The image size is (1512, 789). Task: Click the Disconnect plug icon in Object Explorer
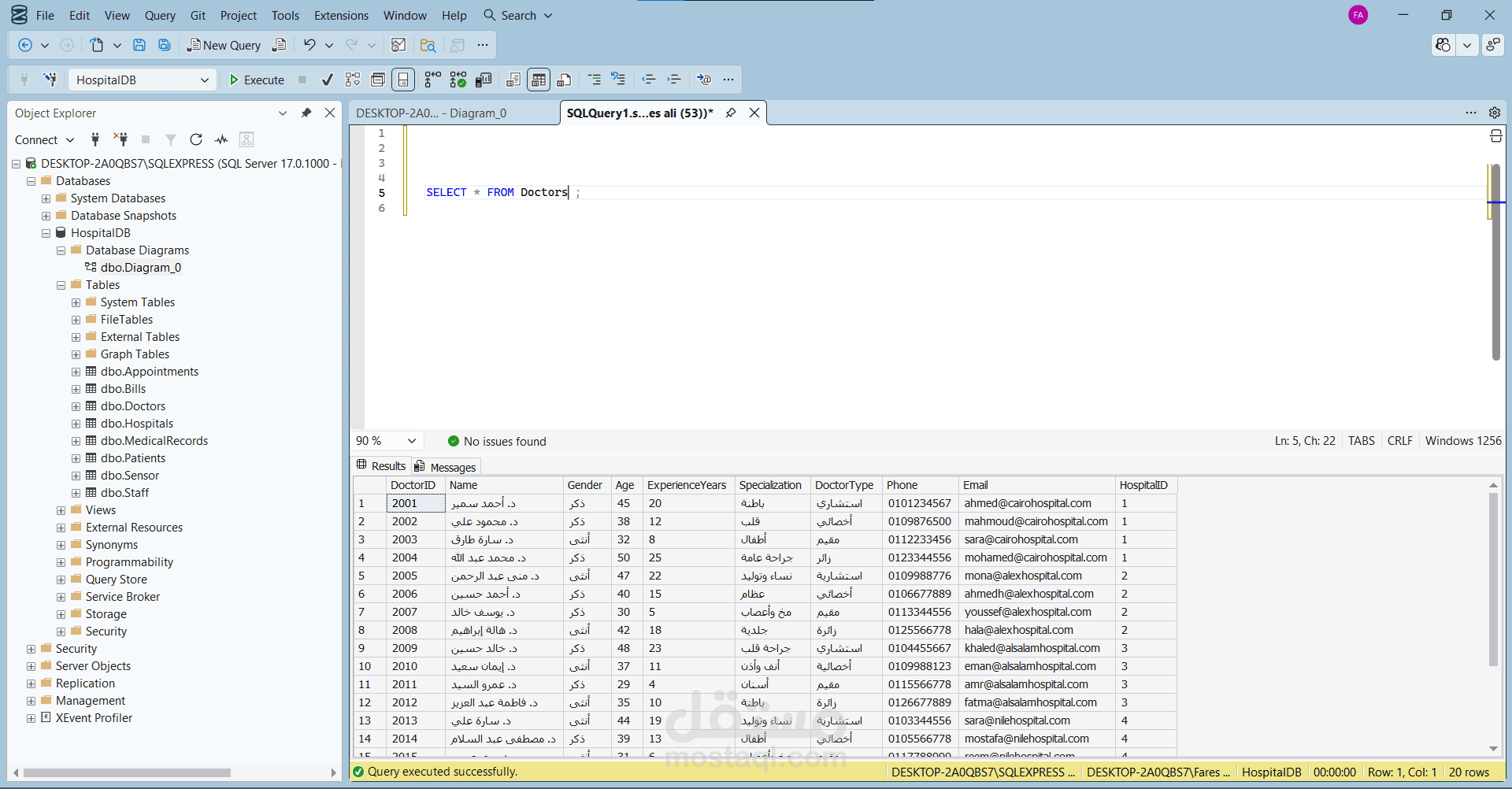point(120,139)
